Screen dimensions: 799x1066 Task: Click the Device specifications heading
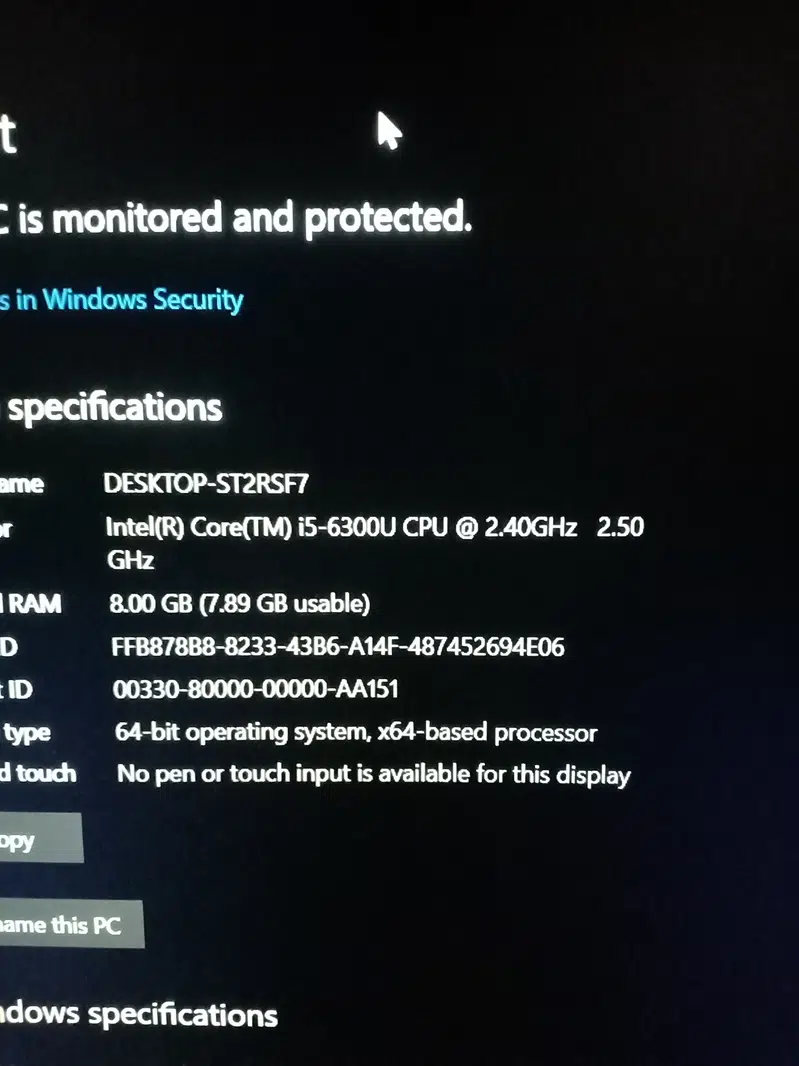pos(112,408)
